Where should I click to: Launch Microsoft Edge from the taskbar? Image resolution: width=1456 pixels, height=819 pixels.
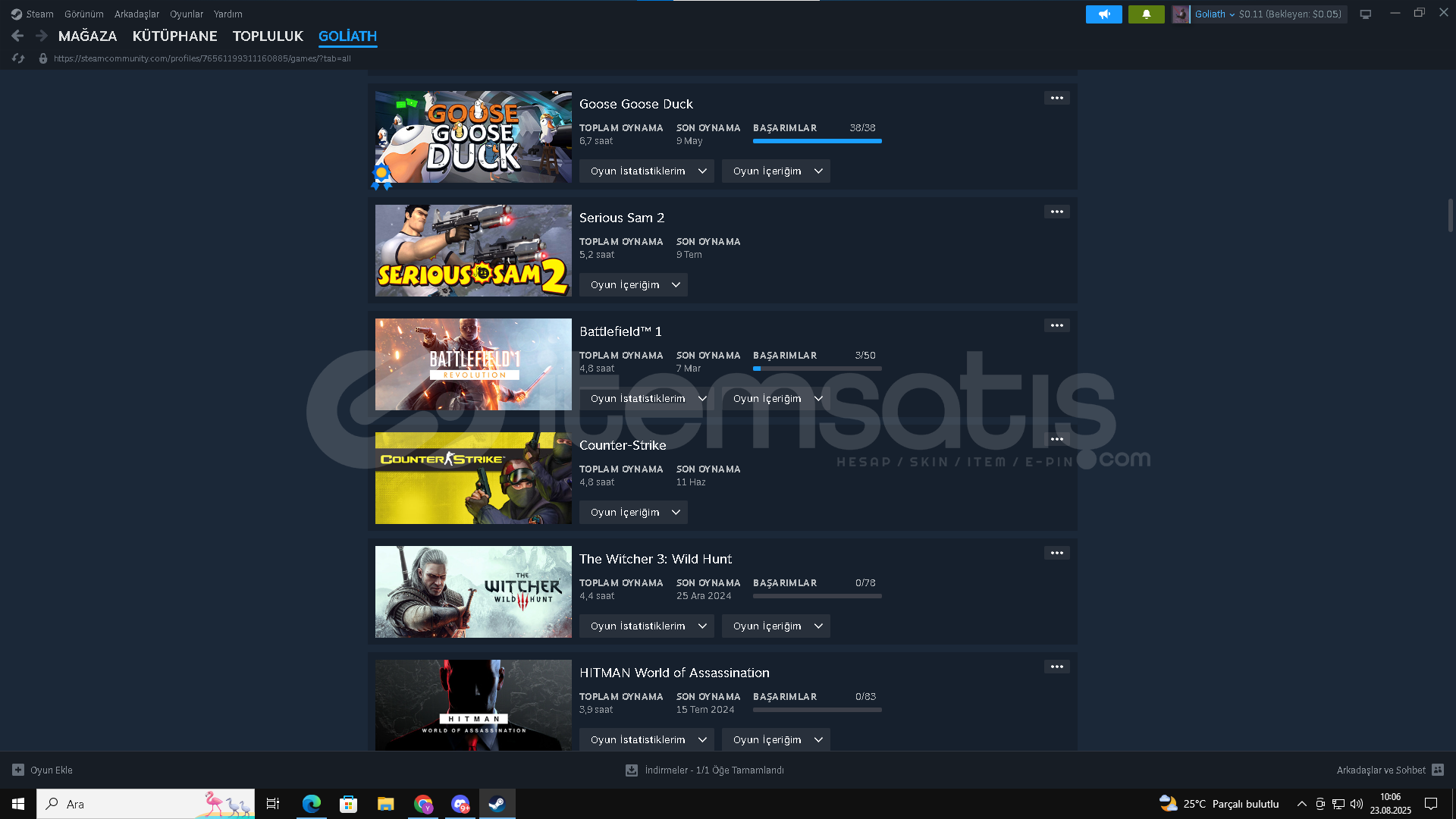coord(311,804)
